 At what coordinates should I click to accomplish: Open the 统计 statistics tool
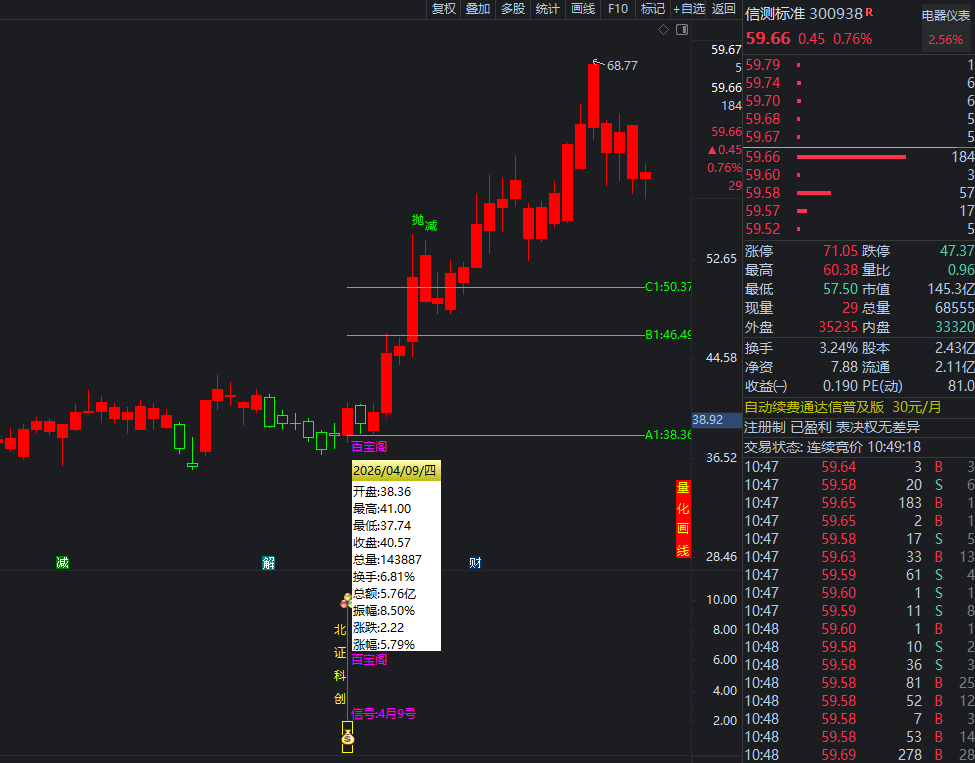pos(547,9)
